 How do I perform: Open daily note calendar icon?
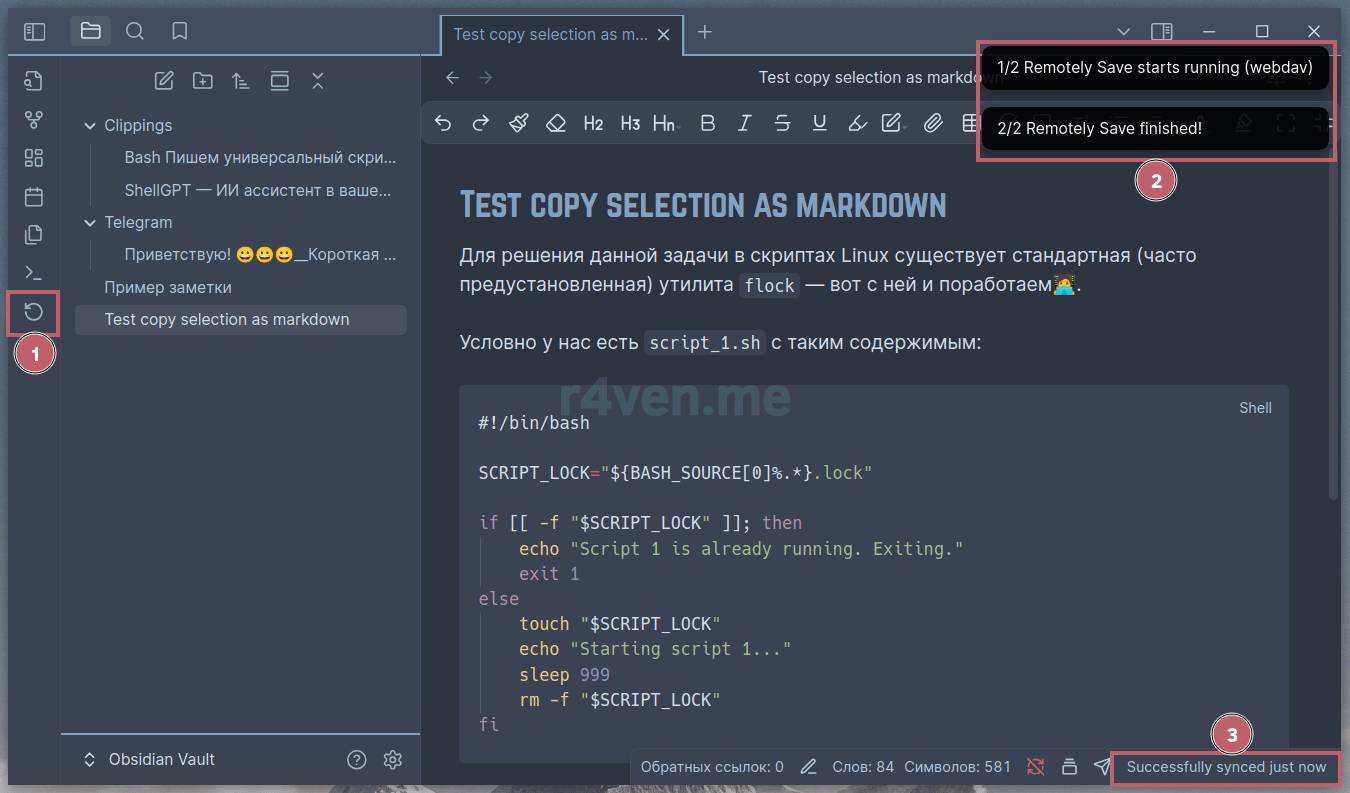[34, 196]
